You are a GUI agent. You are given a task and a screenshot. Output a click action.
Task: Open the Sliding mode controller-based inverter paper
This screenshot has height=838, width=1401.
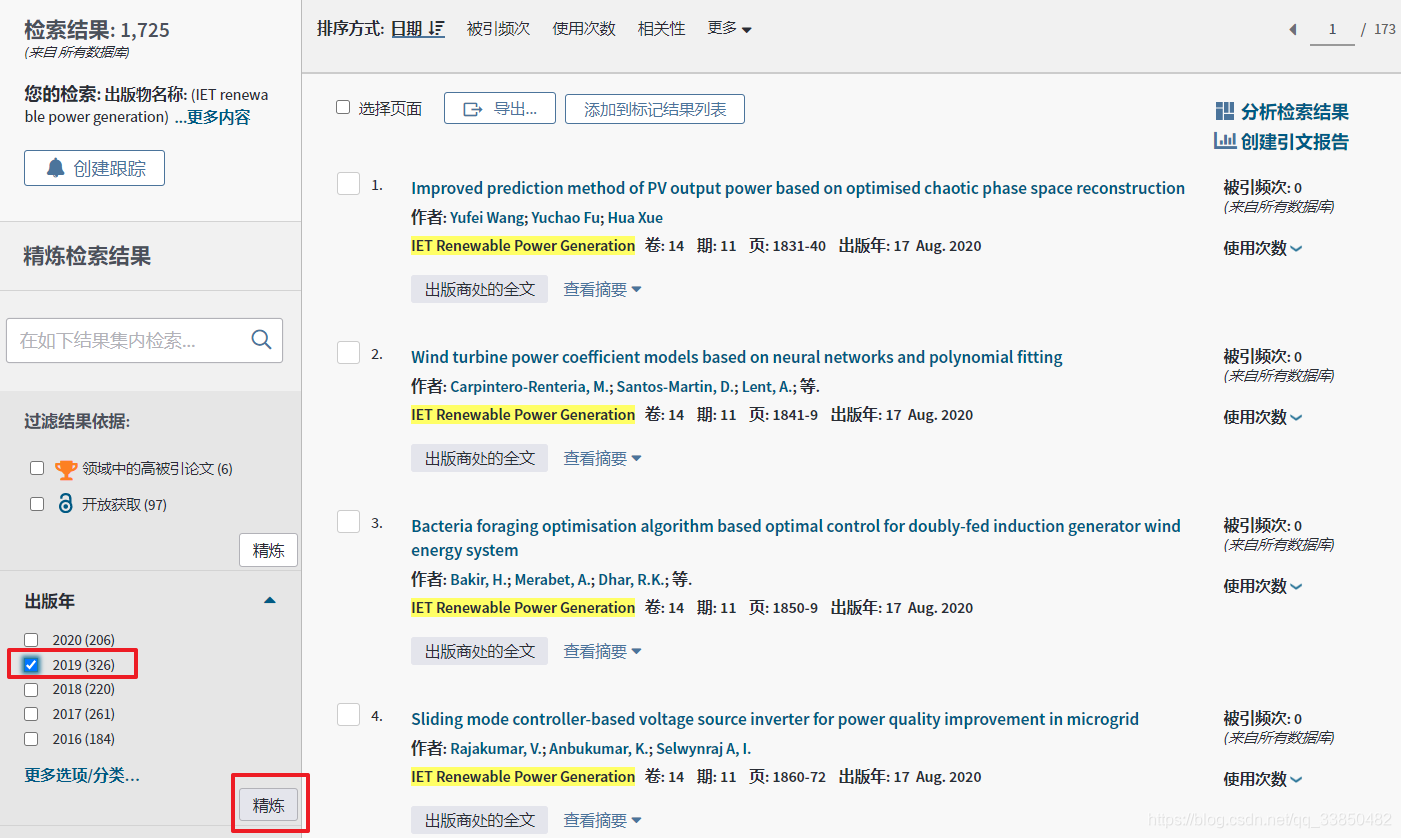775,719
